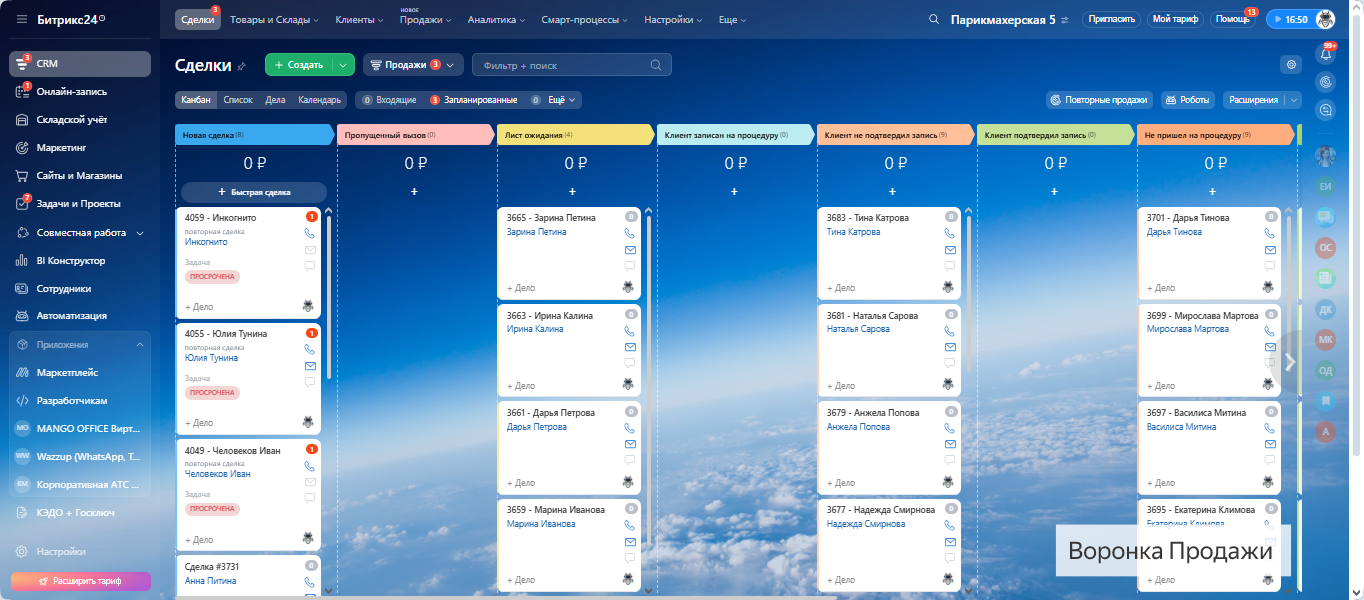Open the Повторные продажи button
Screen dimensions: 1364x600
tap(1100, 100)
